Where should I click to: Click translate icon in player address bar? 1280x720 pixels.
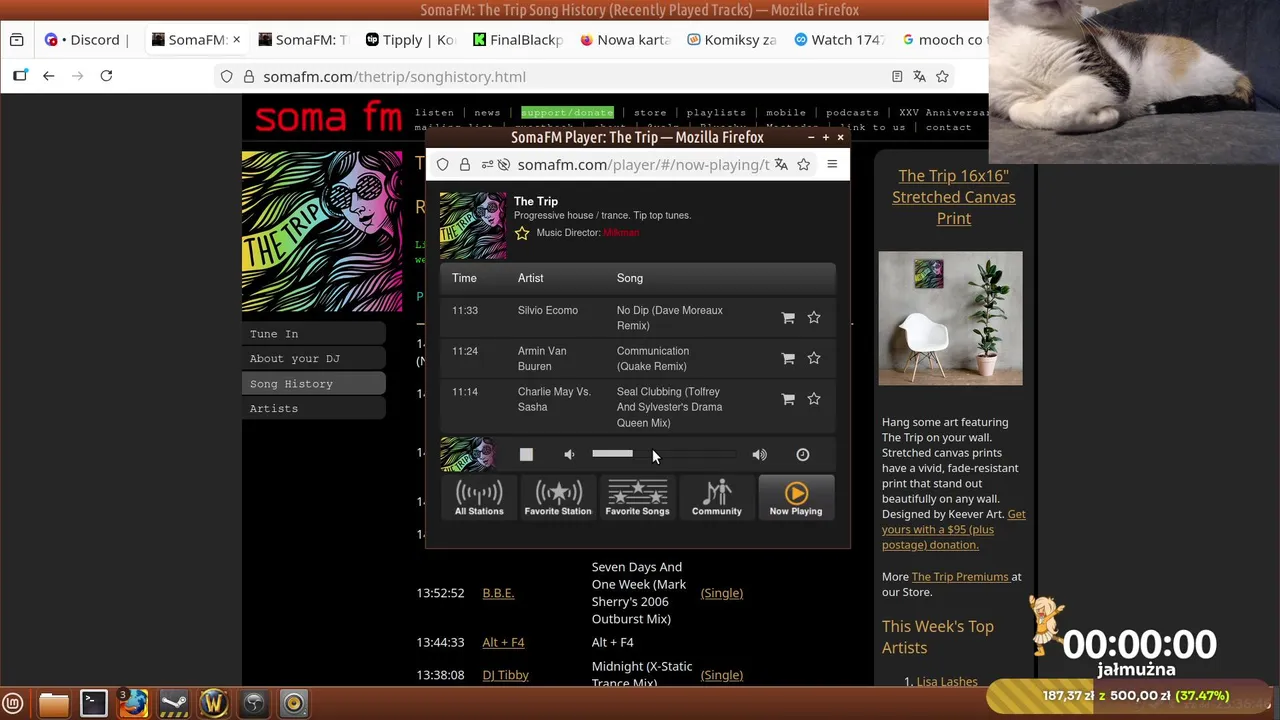click(781, 165)
